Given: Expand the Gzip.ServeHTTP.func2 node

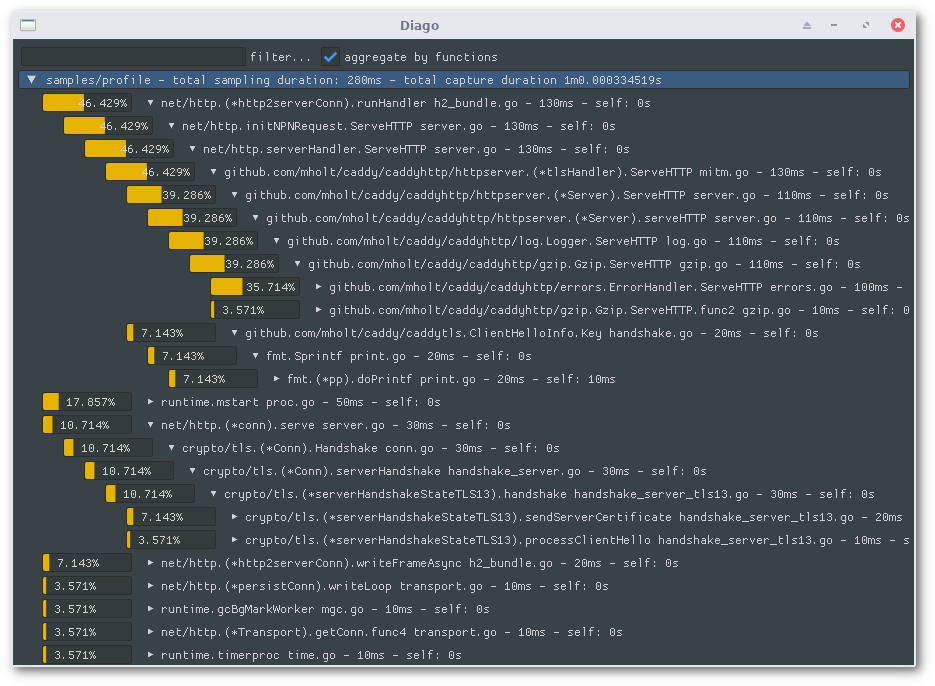Looking at the screenshot, I should (318, 310).
